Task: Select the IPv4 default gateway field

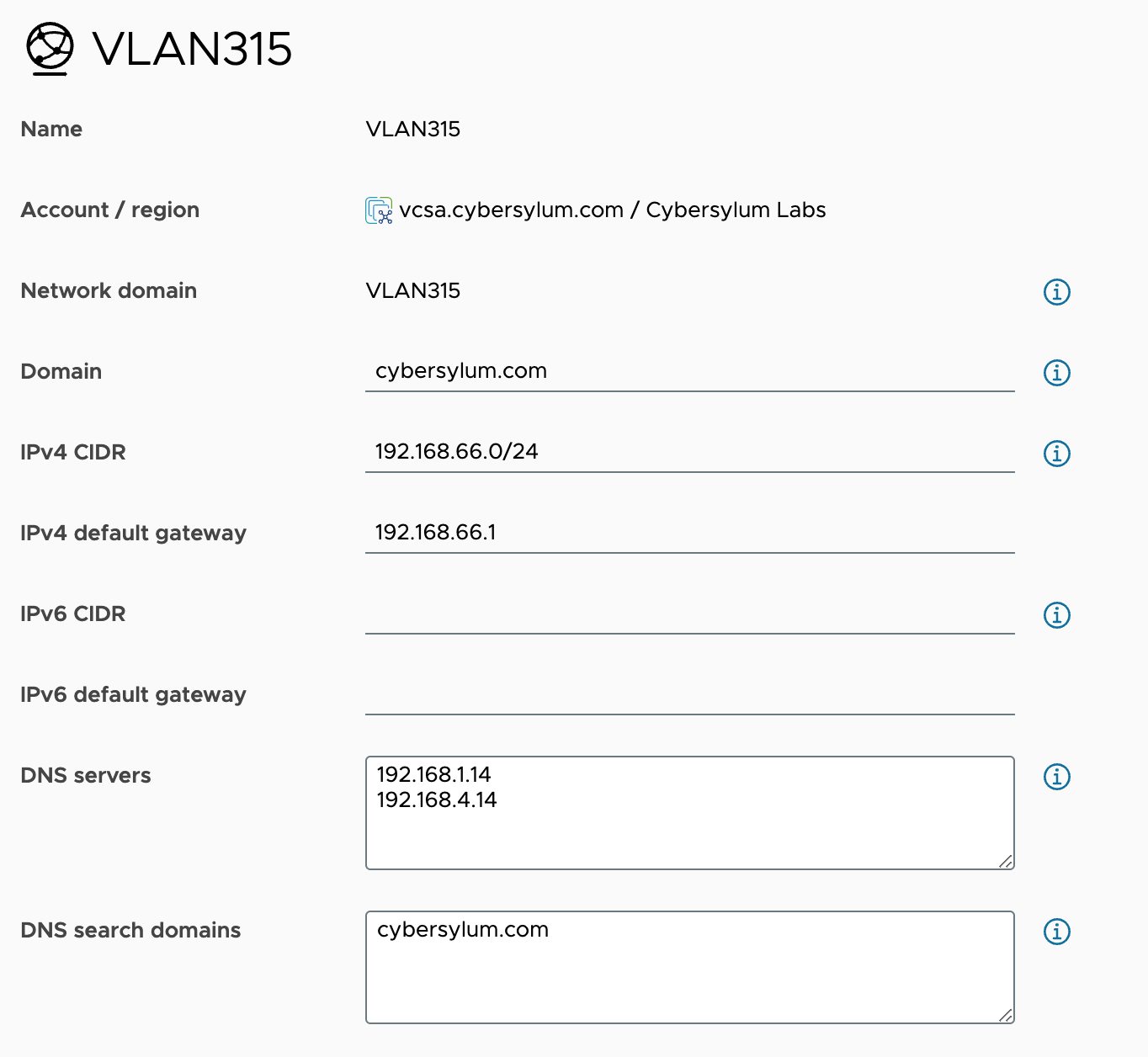Action: pos(689,533)
